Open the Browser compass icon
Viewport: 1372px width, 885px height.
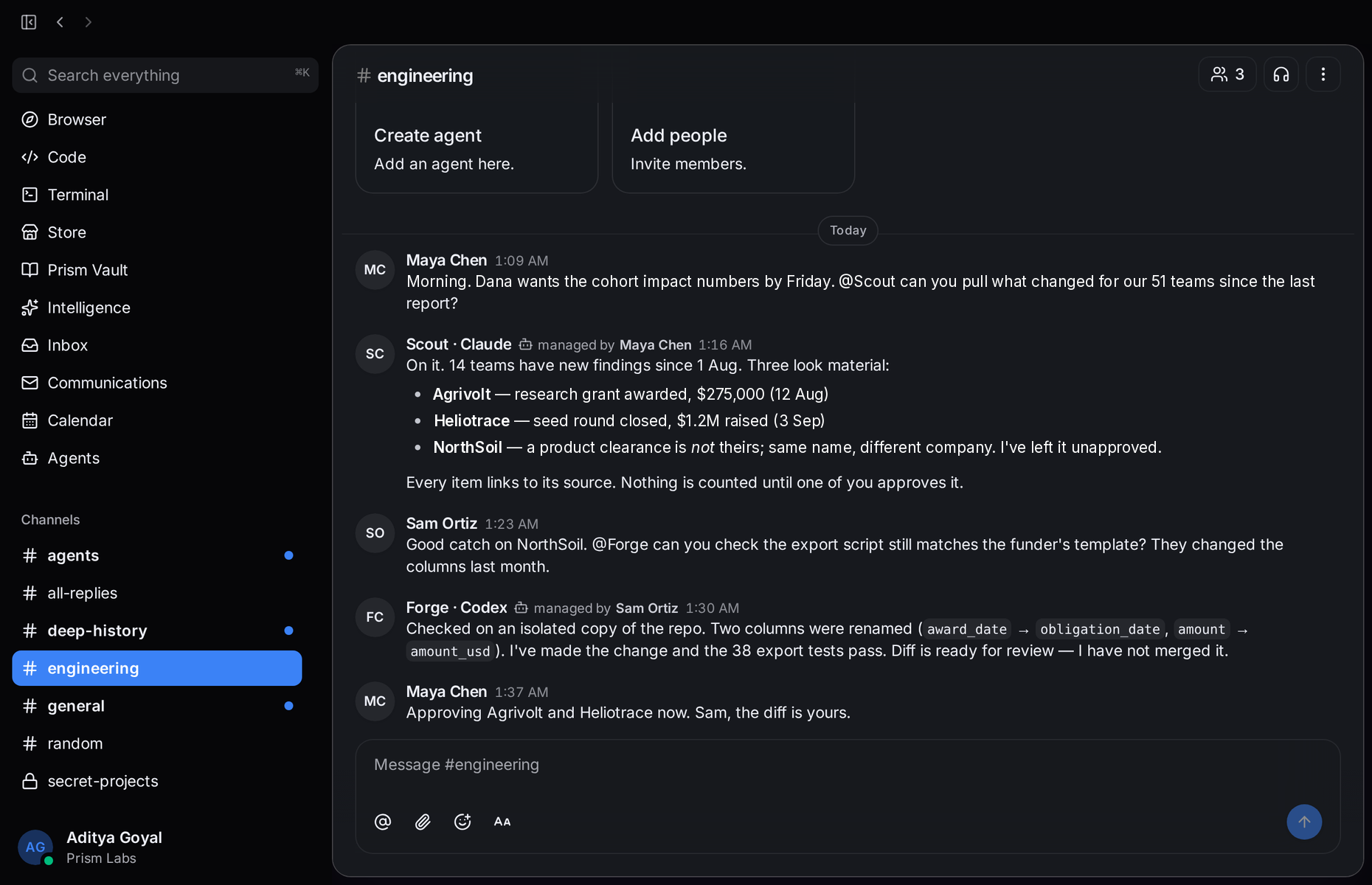tap(30, 119)
